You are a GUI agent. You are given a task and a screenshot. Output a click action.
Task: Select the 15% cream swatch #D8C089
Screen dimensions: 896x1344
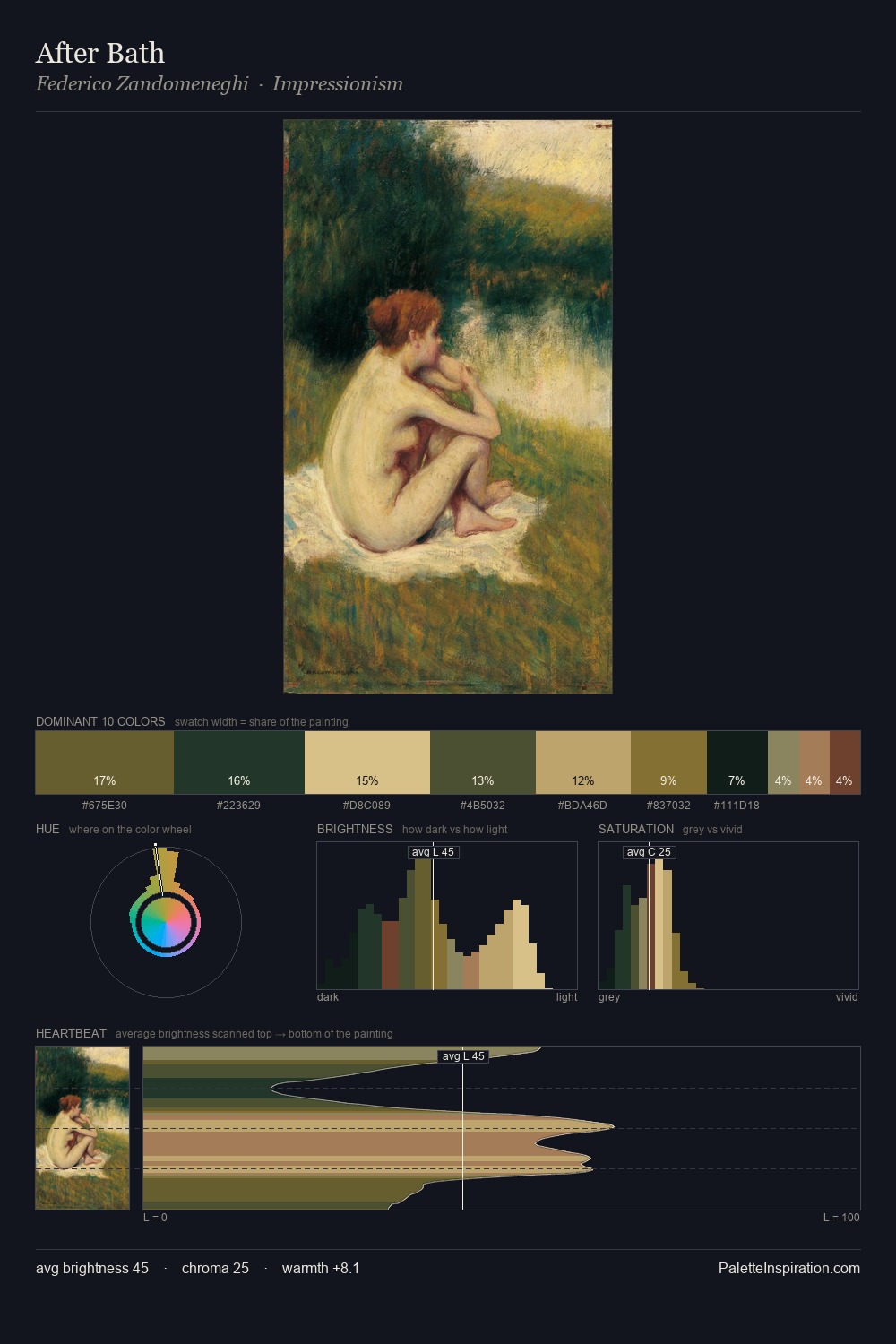pyautogui.click(x=367, y=762)
